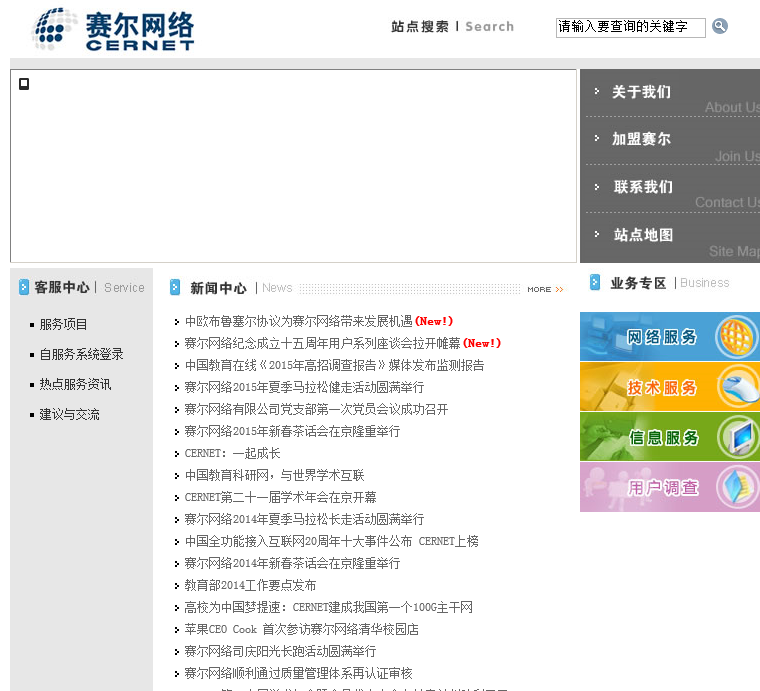The image size is (760, 691).
Task: Click the magnifier search icon
Action: pyautogui.click(x=720, y=26)
